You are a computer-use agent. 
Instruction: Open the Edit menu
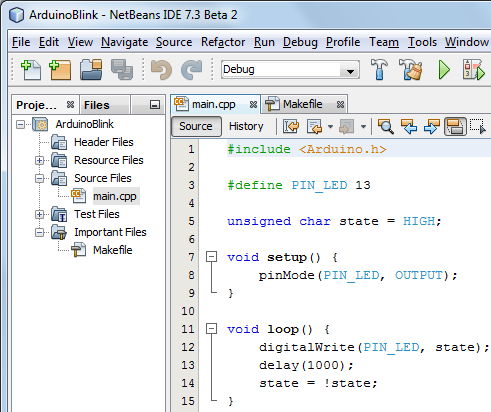[49, 42]
